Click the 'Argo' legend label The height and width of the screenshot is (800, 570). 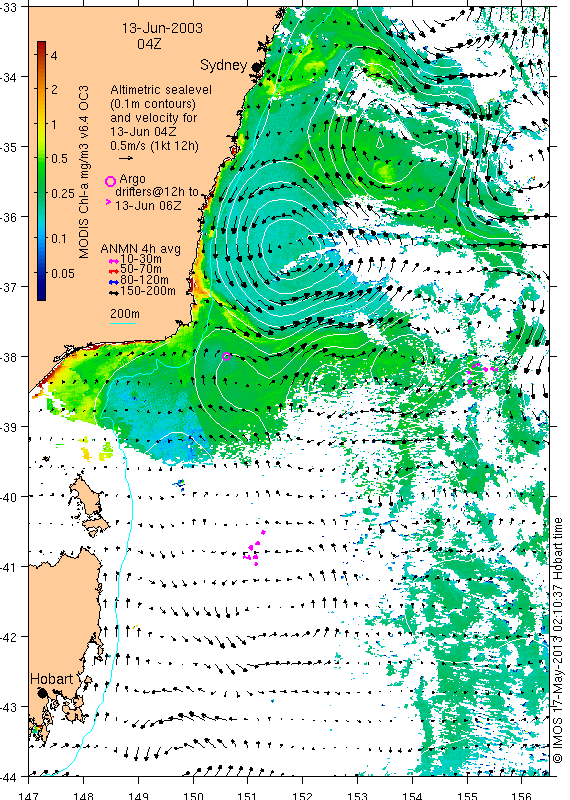point(132,180)
